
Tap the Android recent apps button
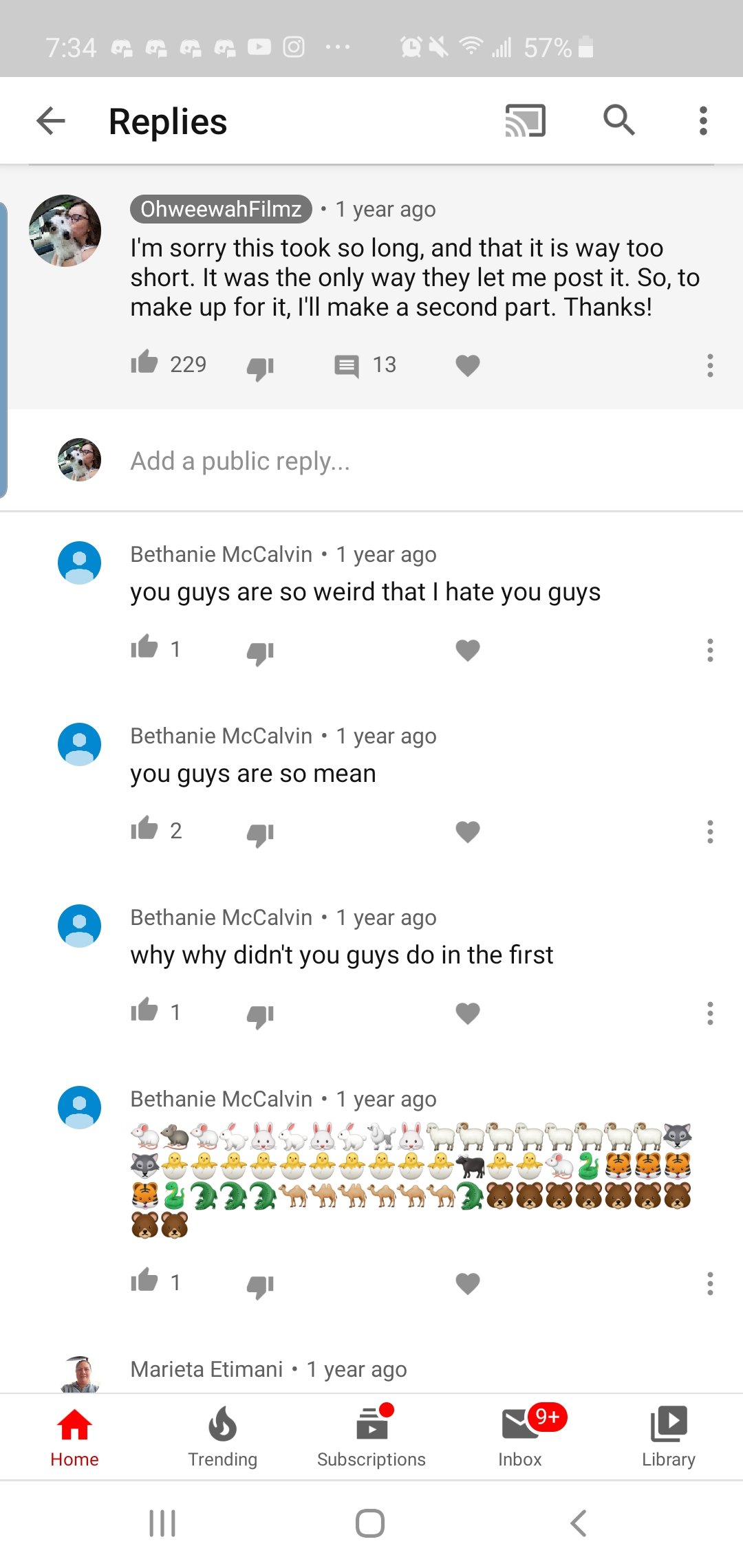pos(162,1523)
